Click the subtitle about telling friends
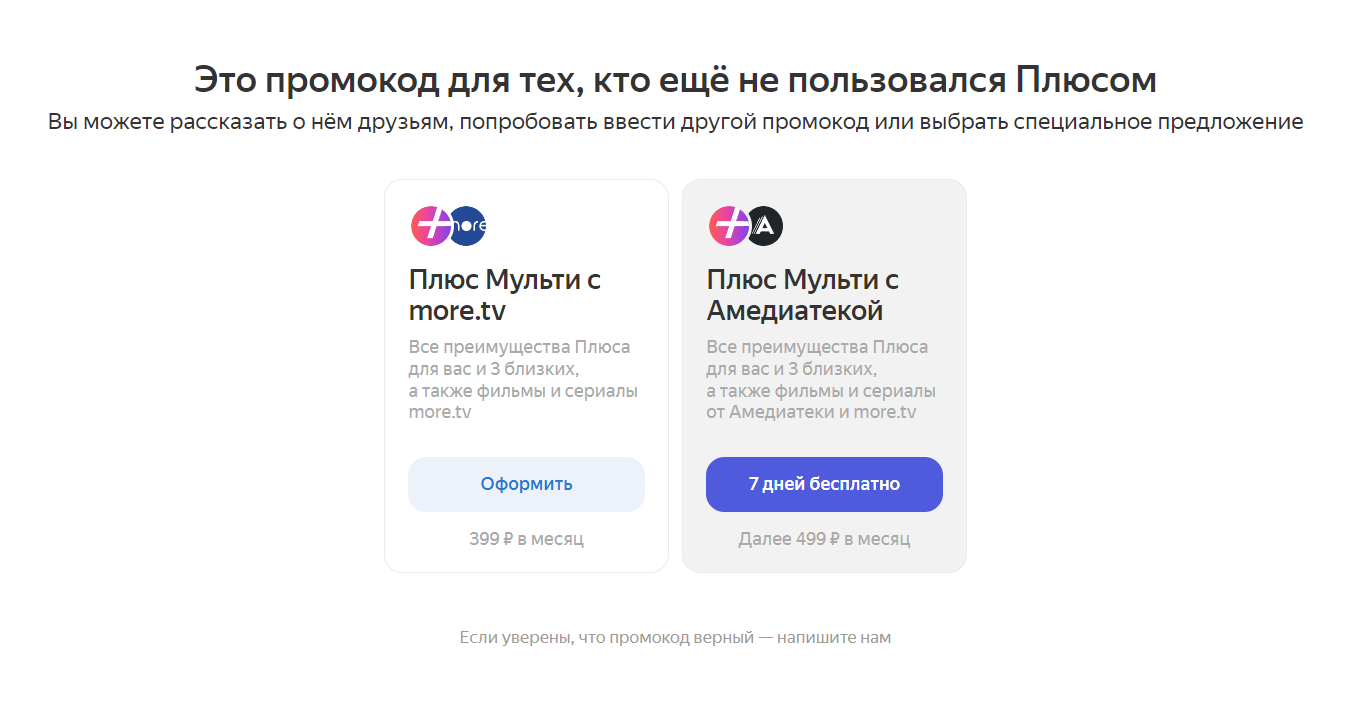The width and height of the screenshot is (1357, 702). point(675,122)
